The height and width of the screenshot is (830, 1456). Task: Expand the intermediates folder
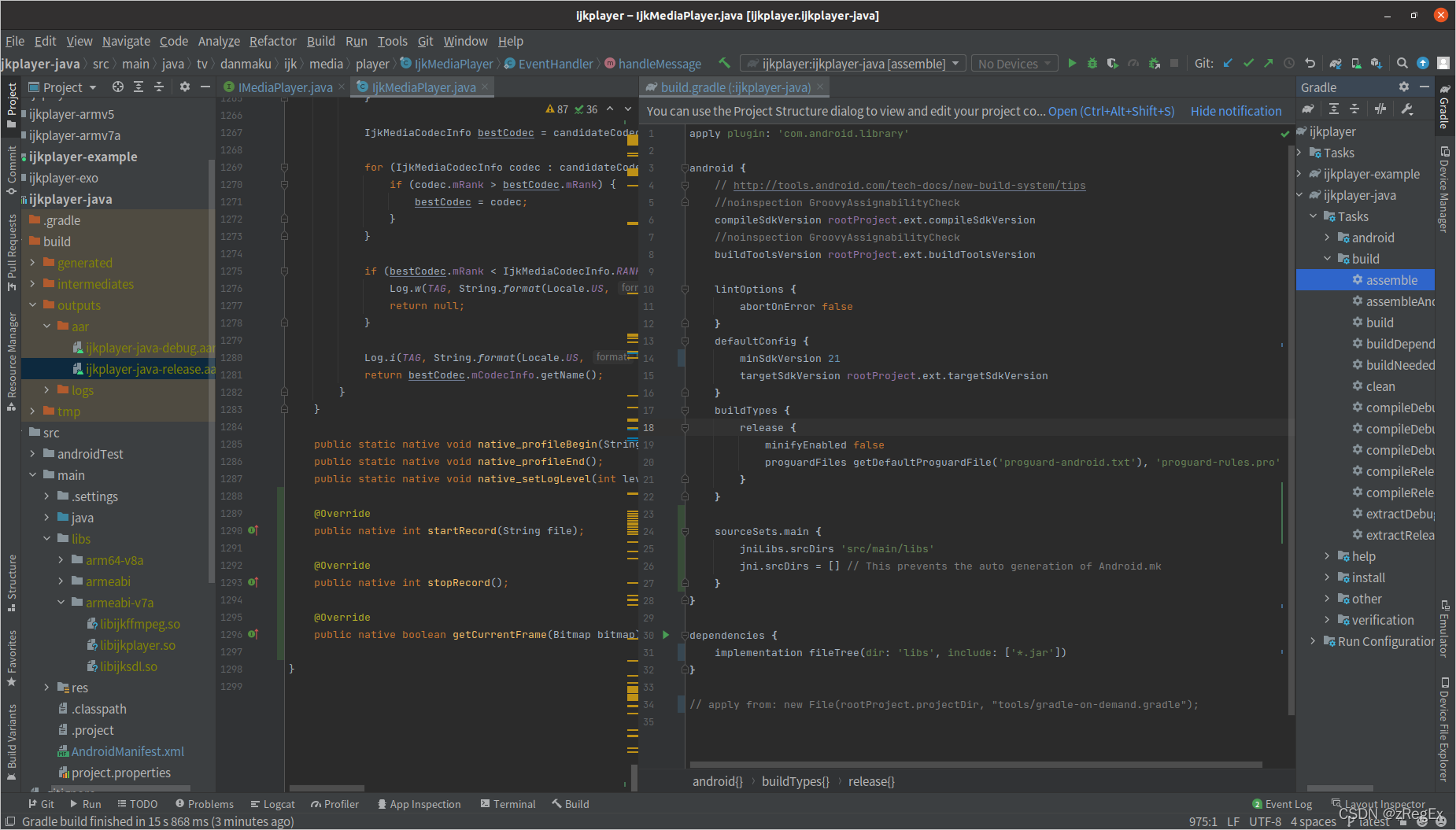coord(33,284)
